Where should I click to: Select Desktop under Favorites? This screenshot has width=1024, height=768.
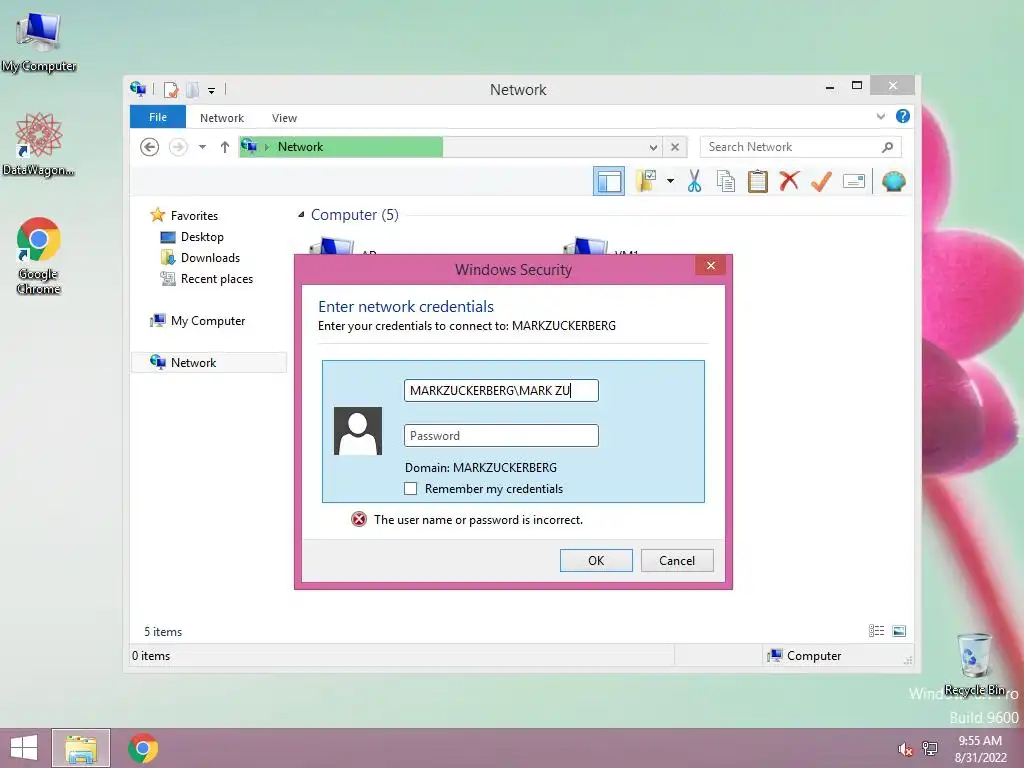(x=202, y=236)
